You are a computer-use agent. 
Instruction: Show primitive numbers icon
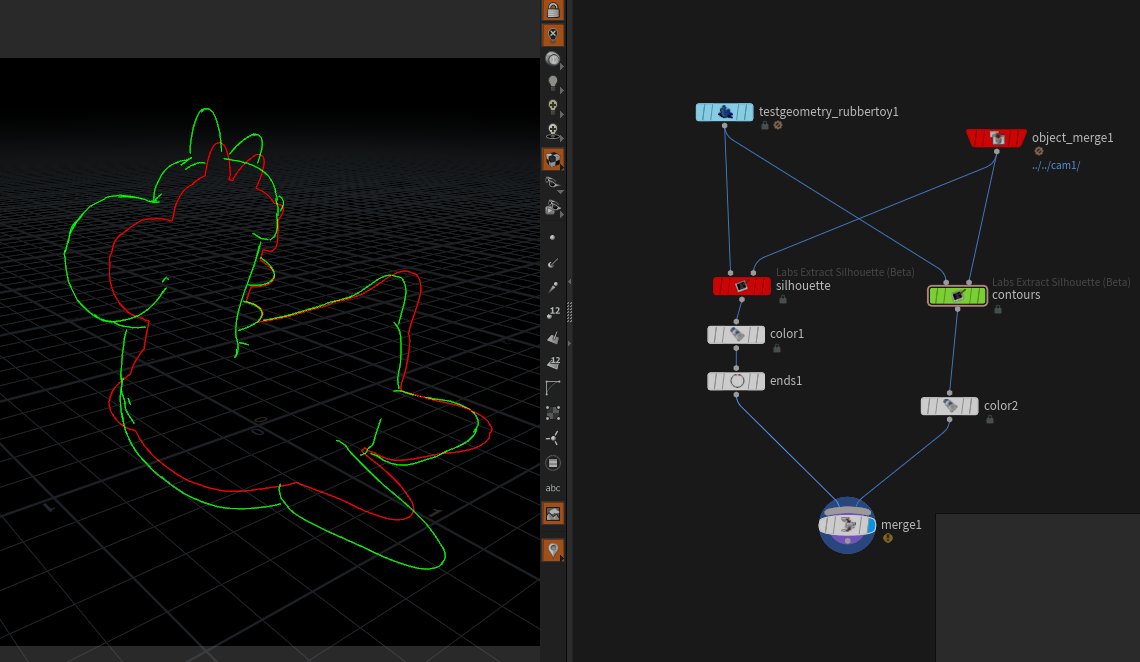pyautogui.click(x=553, y=362)
